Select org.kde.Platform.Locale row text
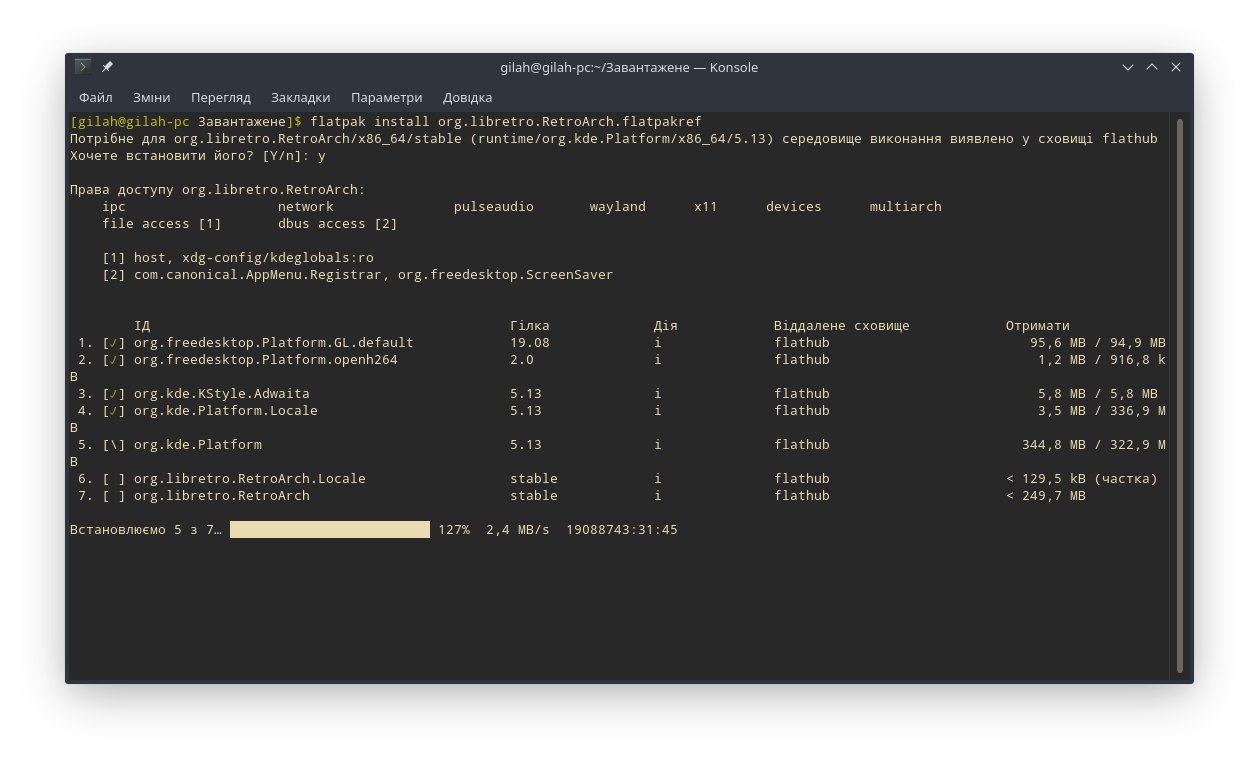 tap(225, 410)
